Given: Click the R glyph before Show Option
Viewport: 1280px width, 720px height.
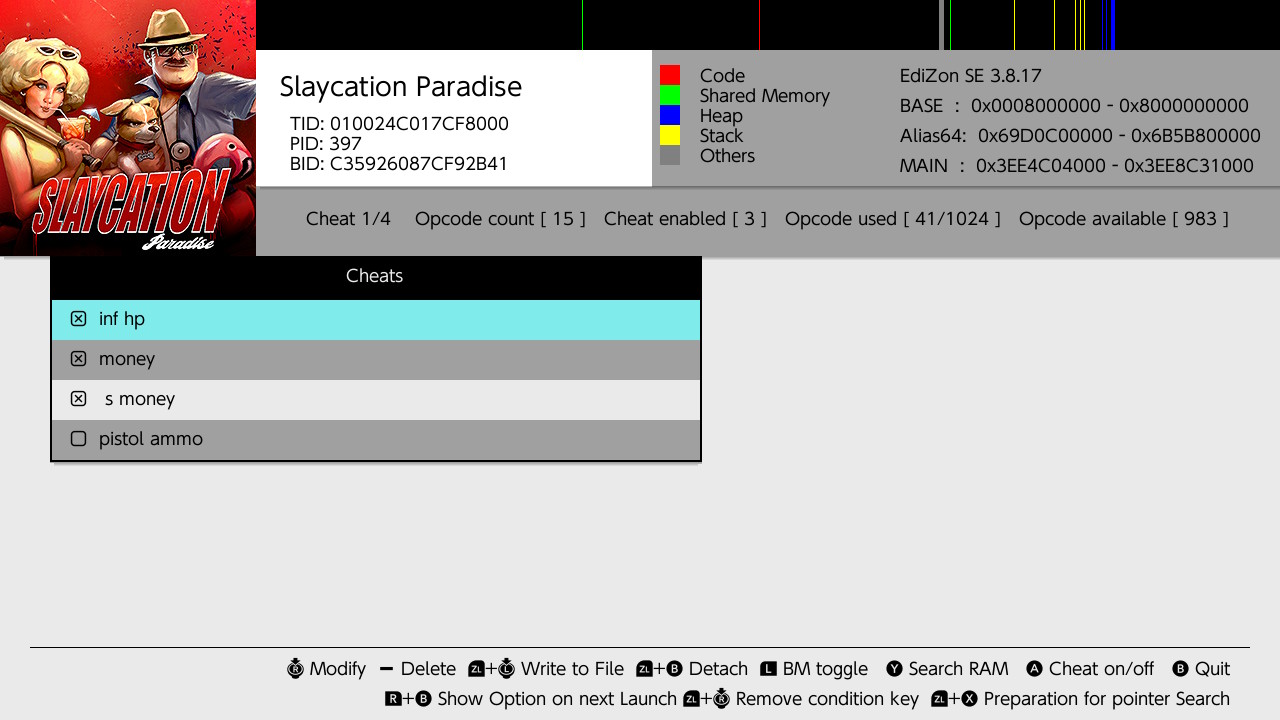Looking at the screenshot, I should coord(393,699).
